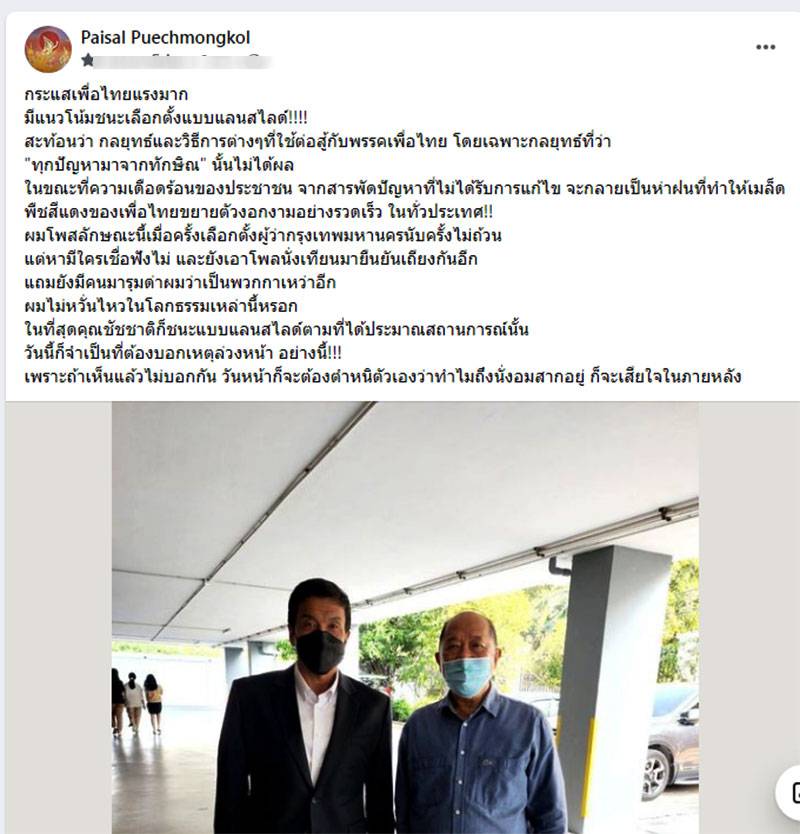Screen dimensions: 800x834
Task: Click the line mentioning แลนสไลด์ with four exclamation marks
Action: (166, 118)
